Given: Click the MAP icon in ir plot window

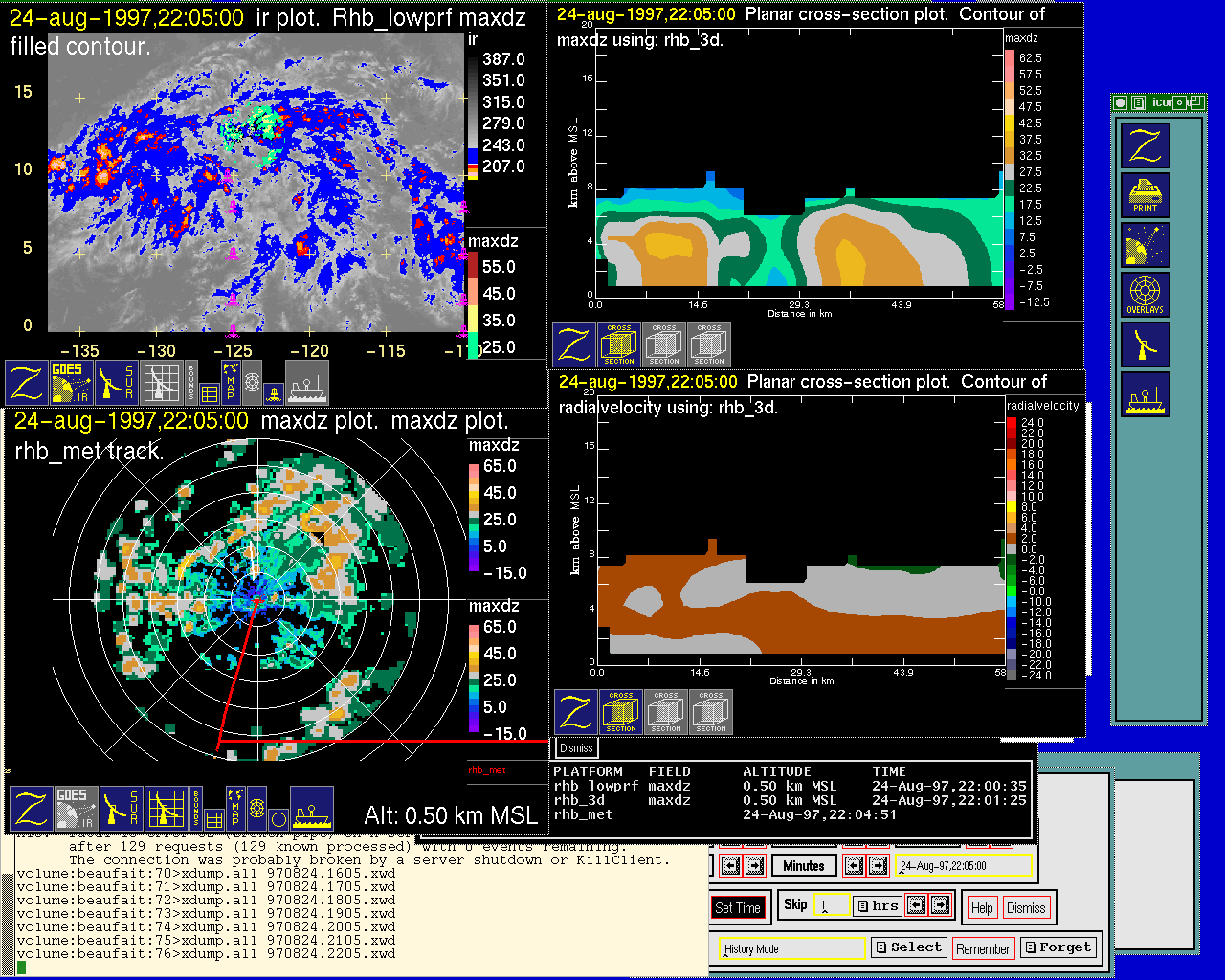Looking at the screenshot, I should [x=230, y=382].
